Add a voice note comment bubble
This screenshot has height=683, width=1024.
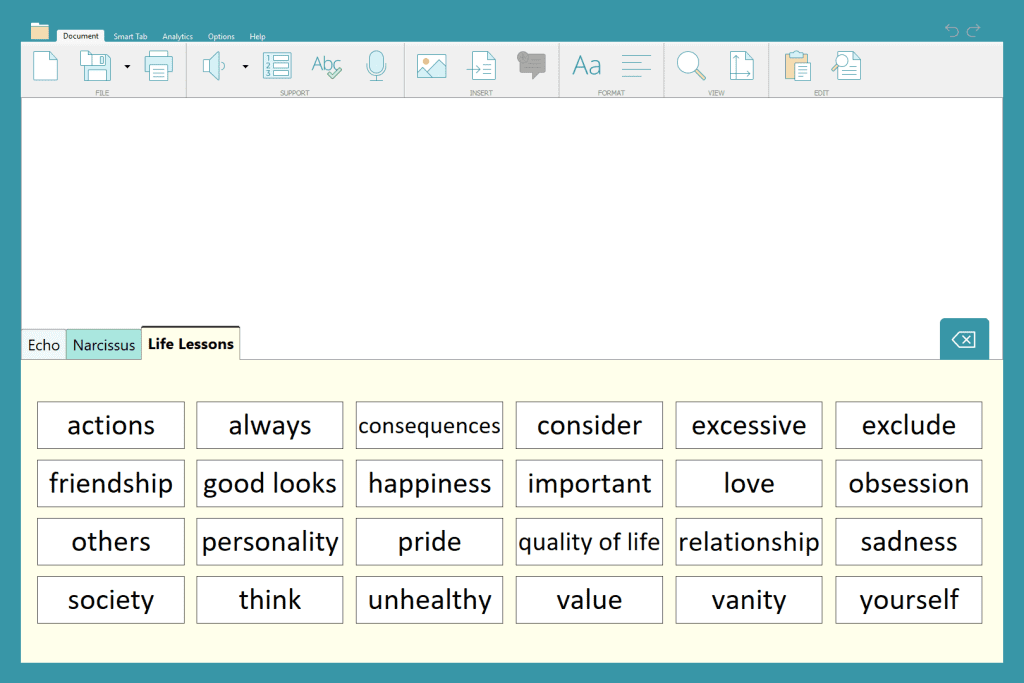coord(532,65)
